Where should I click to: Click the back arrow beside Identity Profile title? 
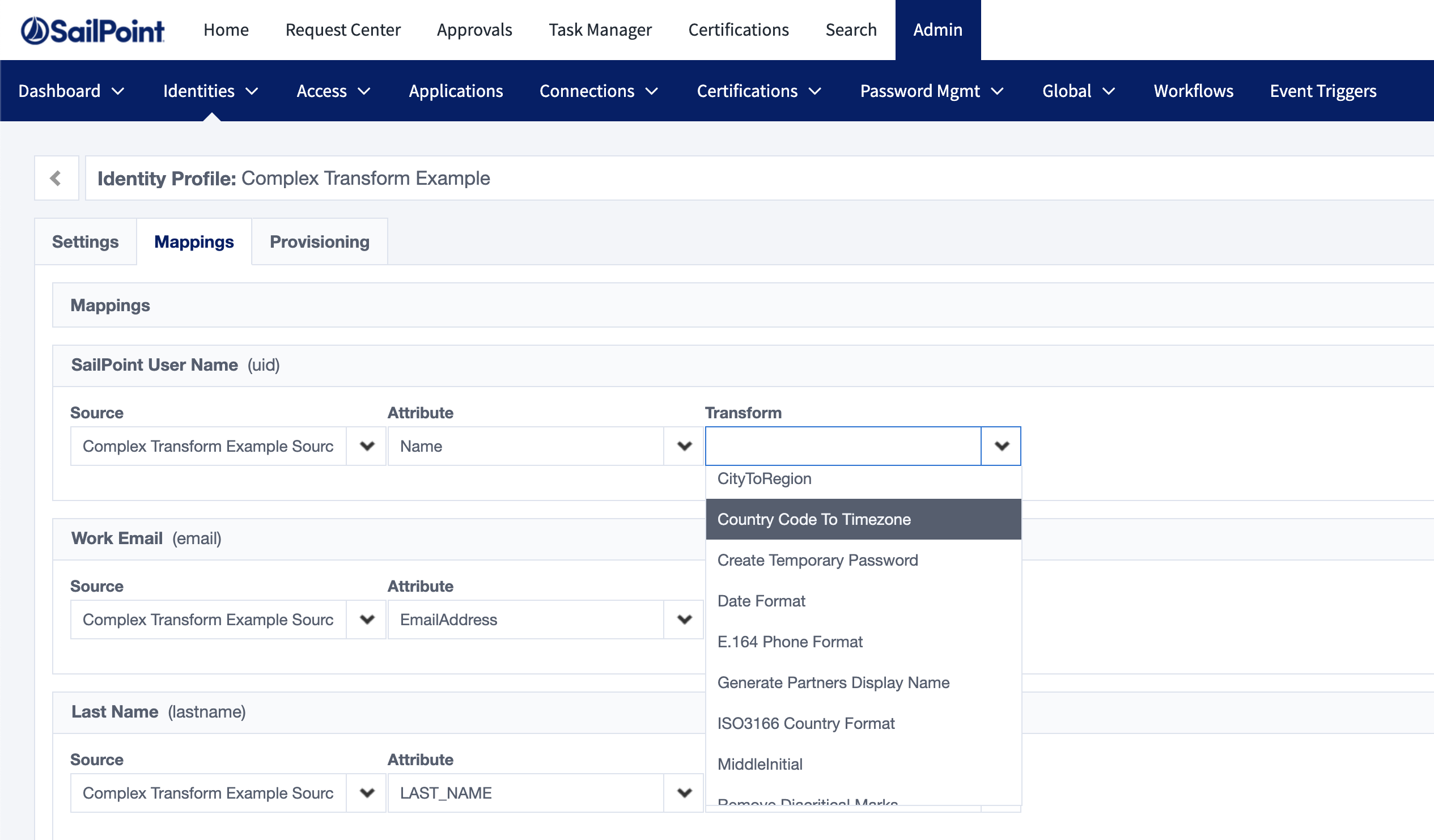pyautogui.click(x=56, y=177)
